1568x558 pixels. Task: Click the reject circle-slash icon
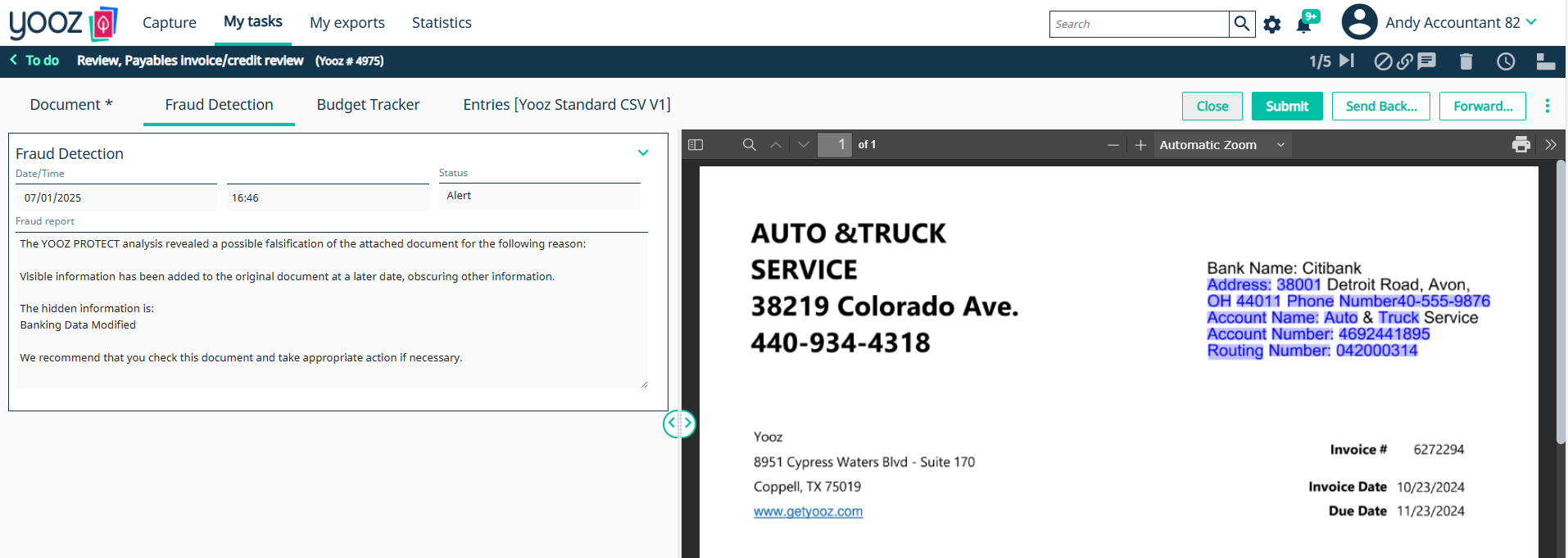coord(1383,61)
